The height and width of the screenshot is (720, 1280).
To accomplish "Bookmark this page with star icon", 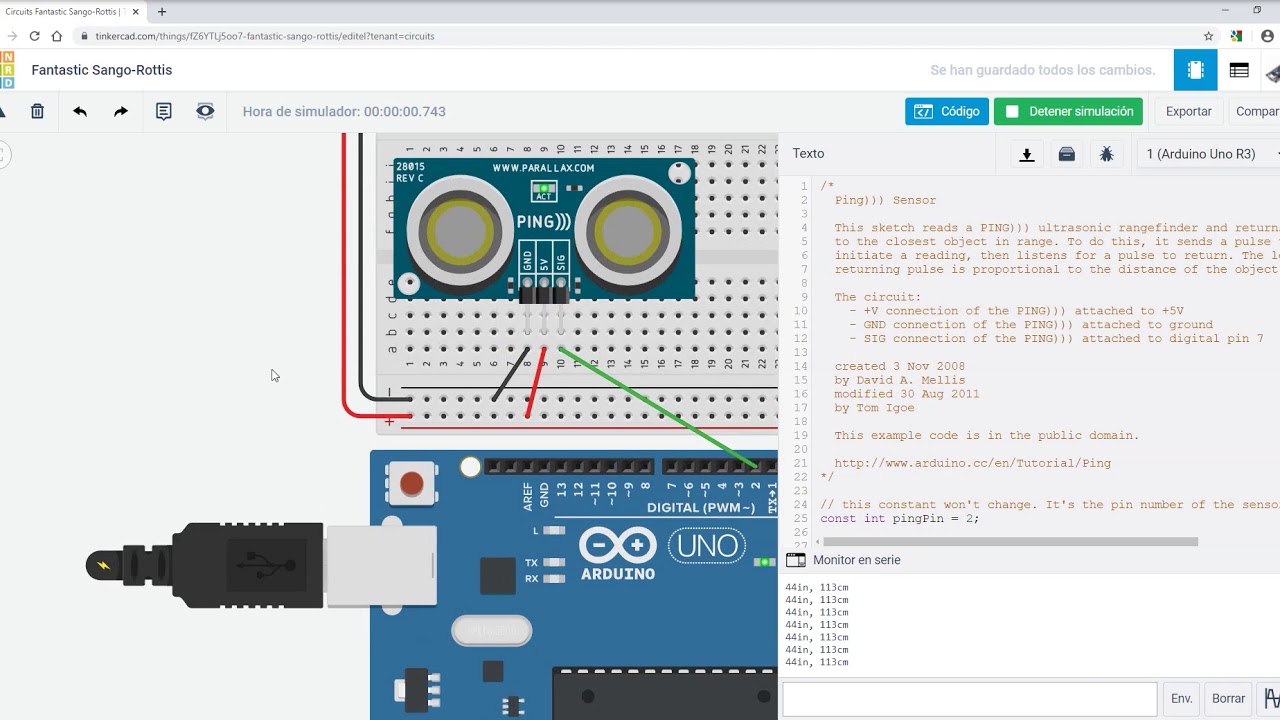I will (1208, 36).
